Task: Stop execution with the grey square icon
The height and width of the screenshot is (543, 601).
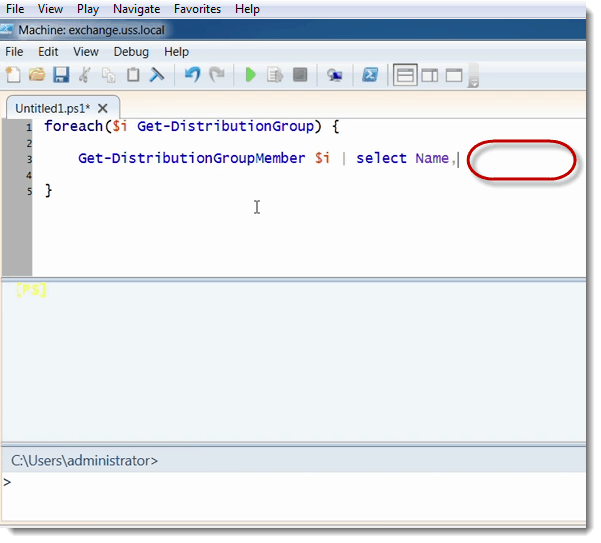Action: point(300,75)
